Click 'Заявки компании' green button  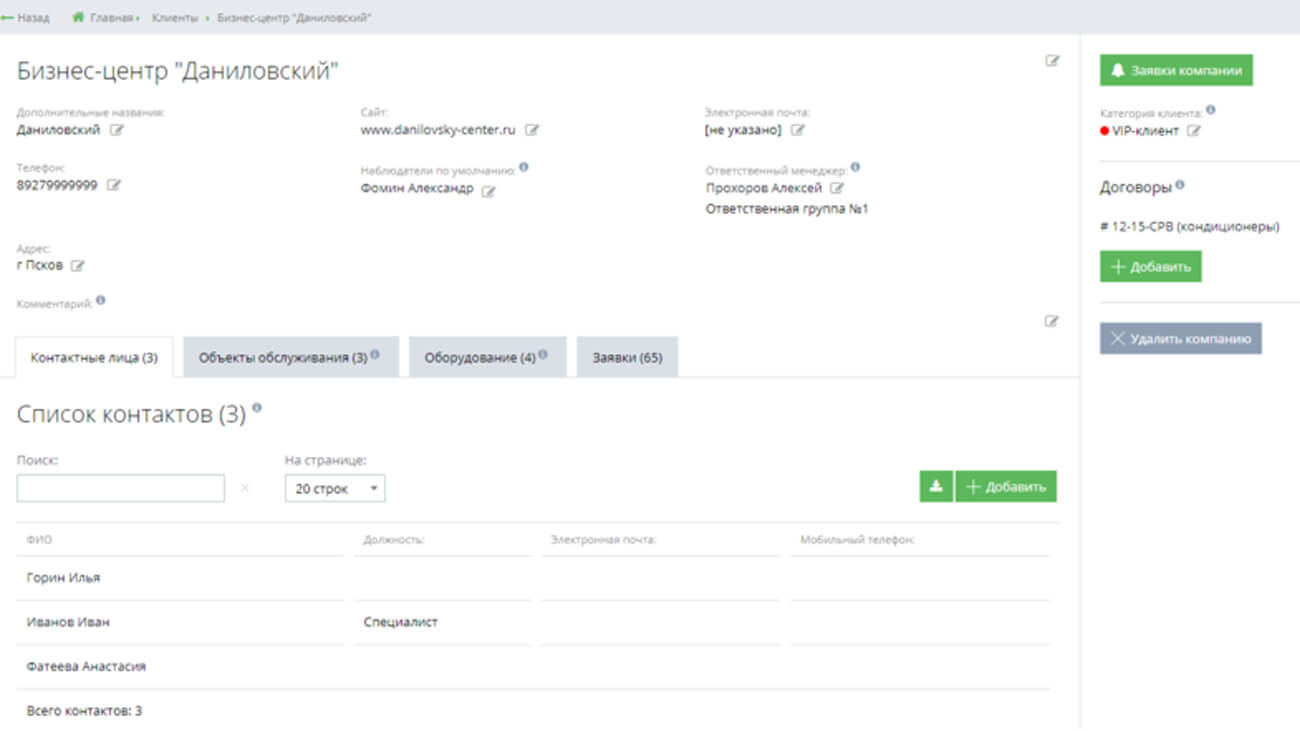(1176, 71)
